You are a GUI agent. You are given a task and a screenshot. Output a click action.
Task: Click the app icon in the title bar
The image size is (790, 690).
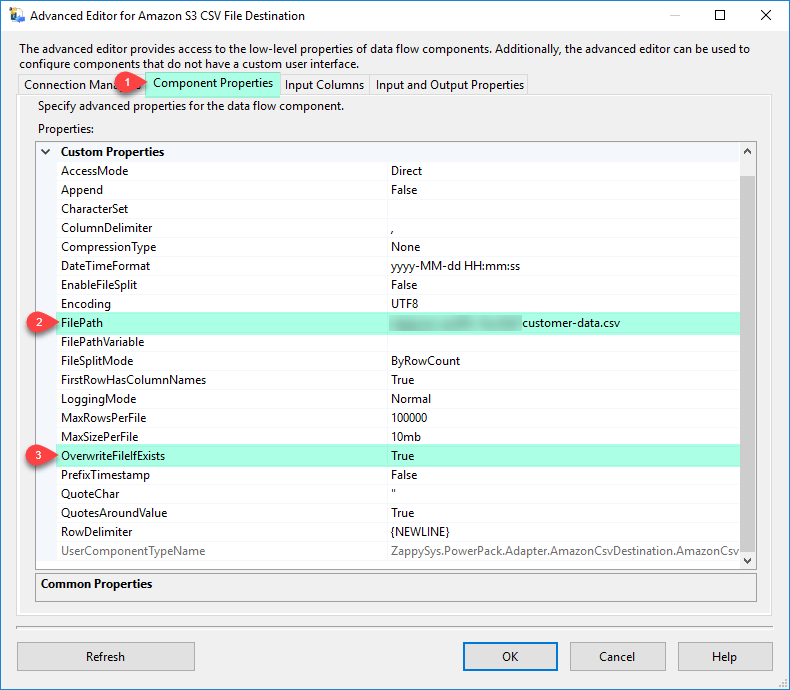coord(17,15)
